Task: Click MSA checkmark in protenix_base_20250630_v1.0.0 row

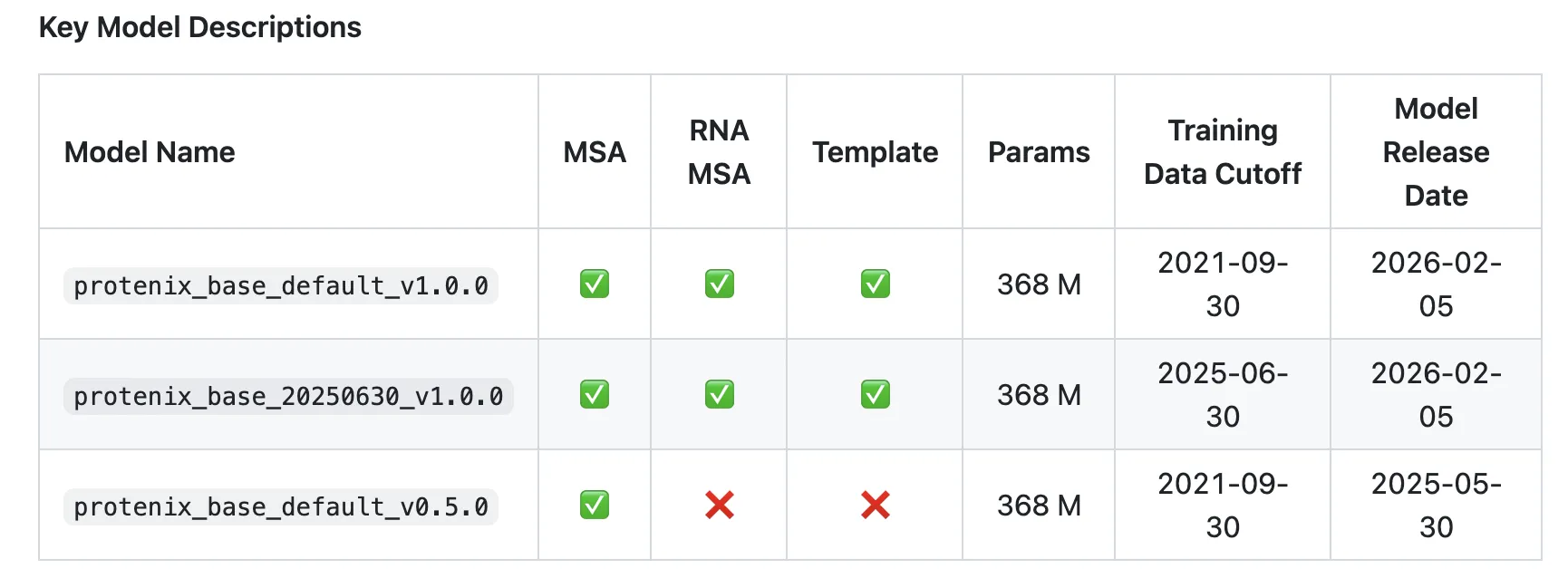Action: coord(595,395)
